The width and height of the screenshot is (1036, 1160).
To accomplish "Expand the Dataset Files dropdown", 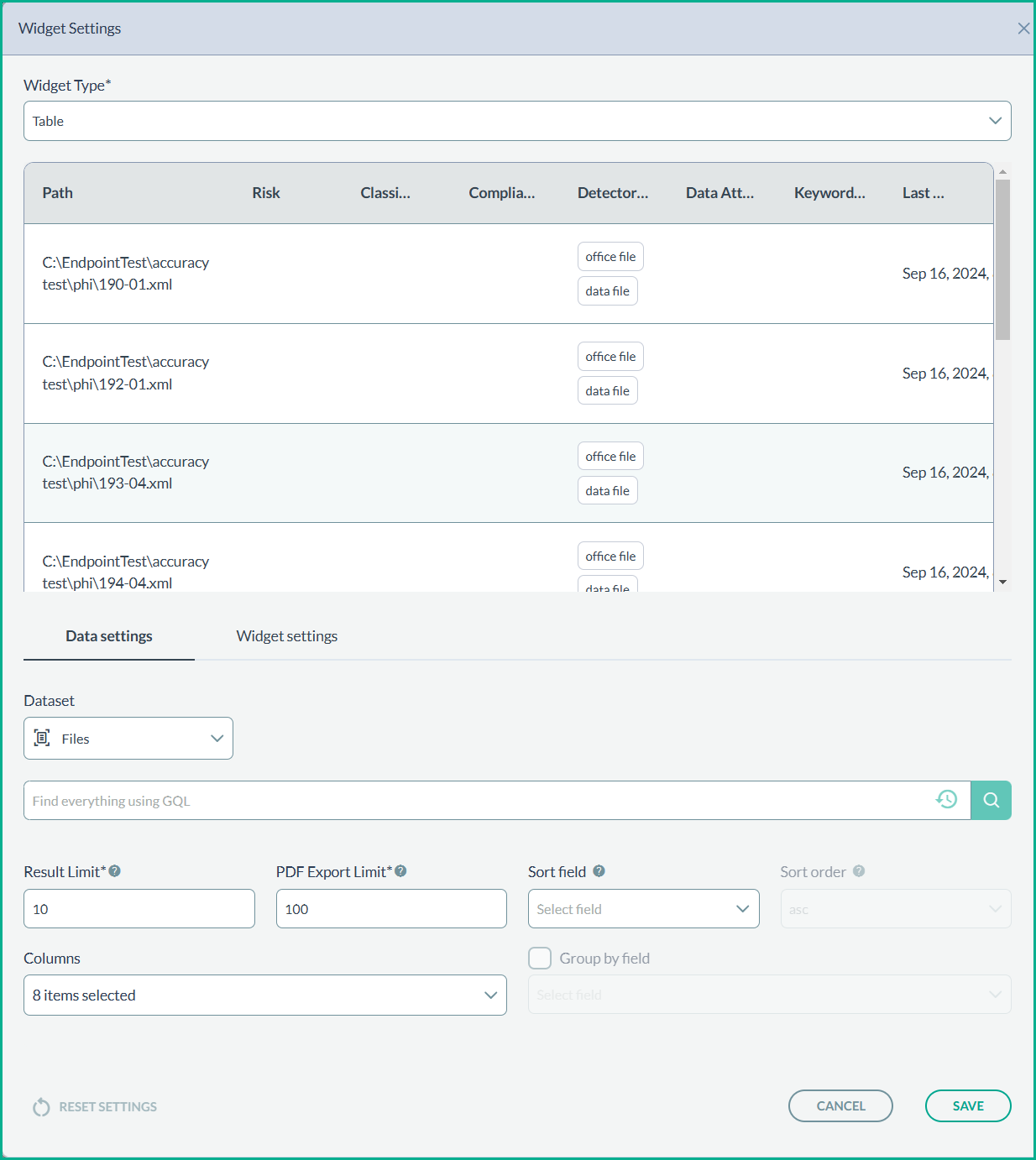I will pos(128,739).
